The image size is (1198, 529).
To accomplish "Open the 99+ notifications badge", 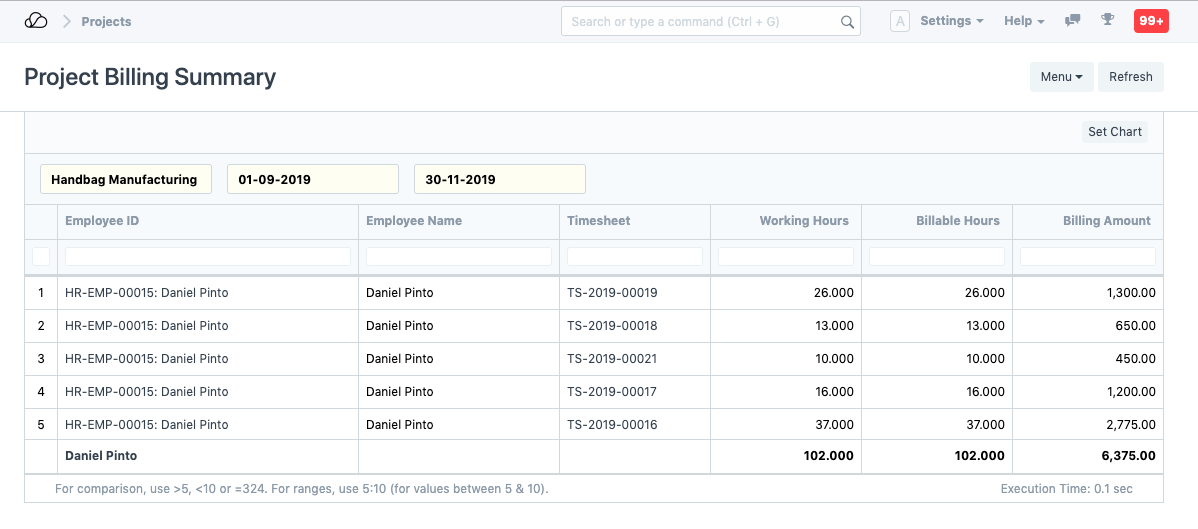I will click(1150, 21).
